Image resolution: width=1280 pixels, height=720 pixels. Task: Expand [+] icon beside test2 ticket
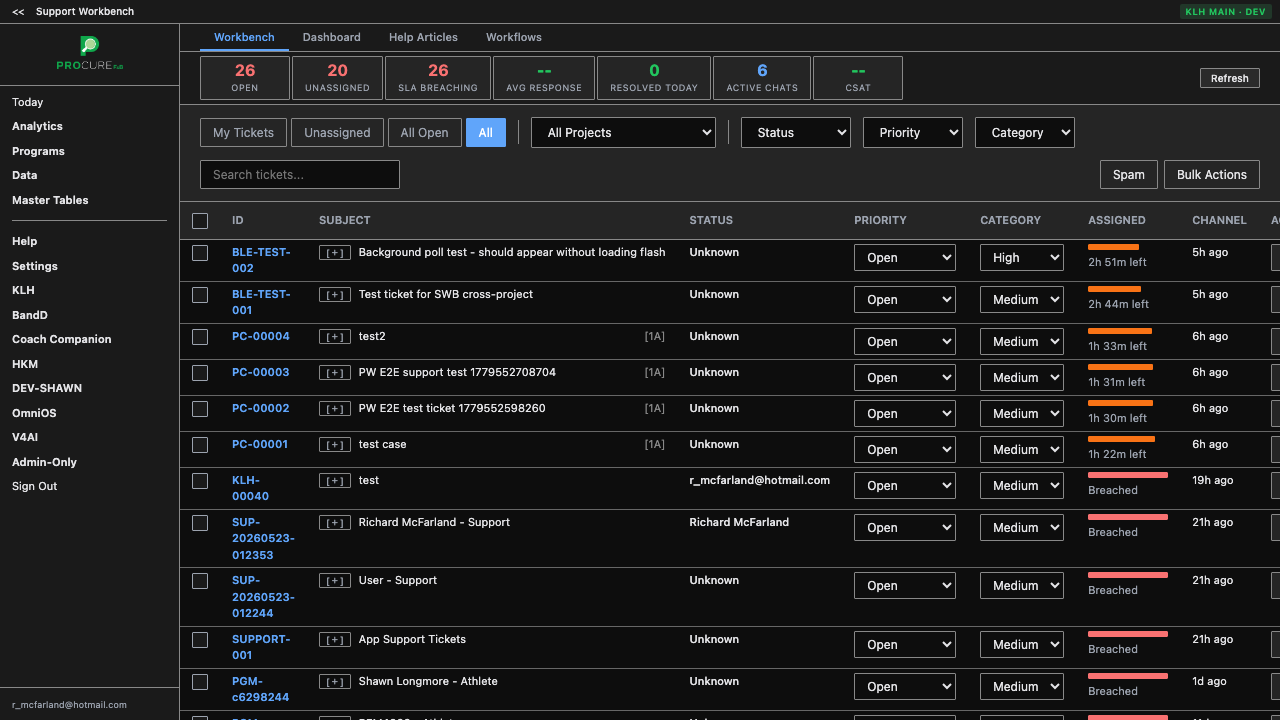pos(334,337)
